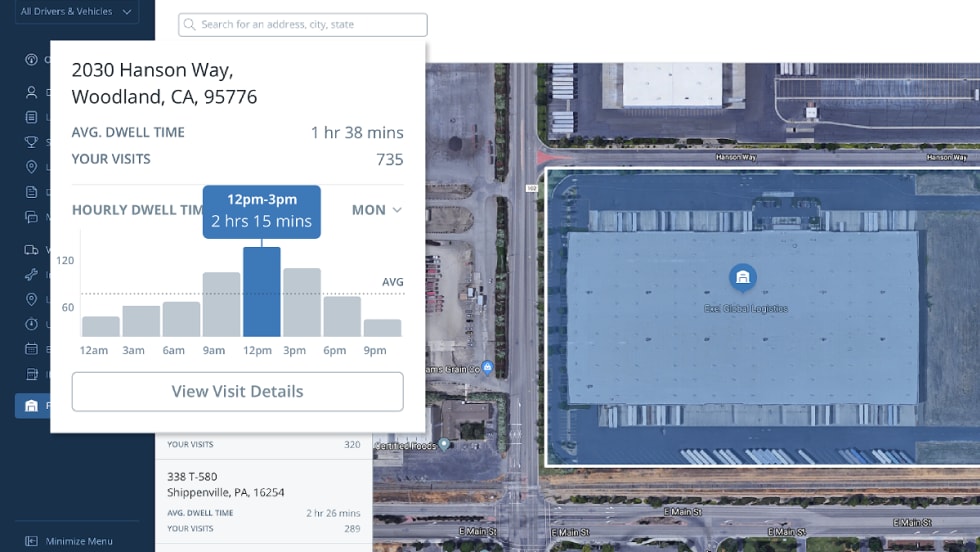
Task: Select the 9am bar in the chart
Action: [221, 304]
